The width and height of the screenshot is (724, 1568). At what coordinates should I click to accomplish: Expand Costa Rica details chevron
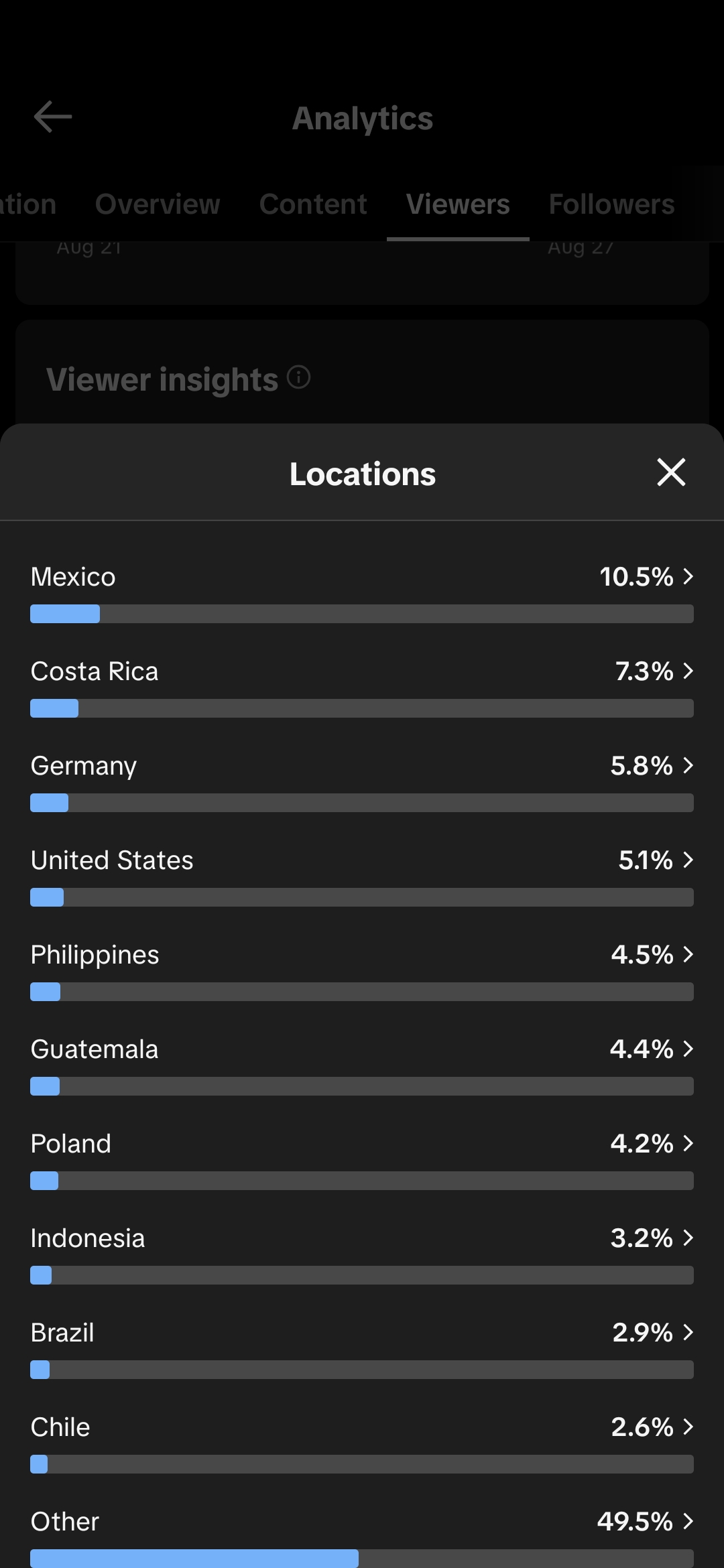688,671
